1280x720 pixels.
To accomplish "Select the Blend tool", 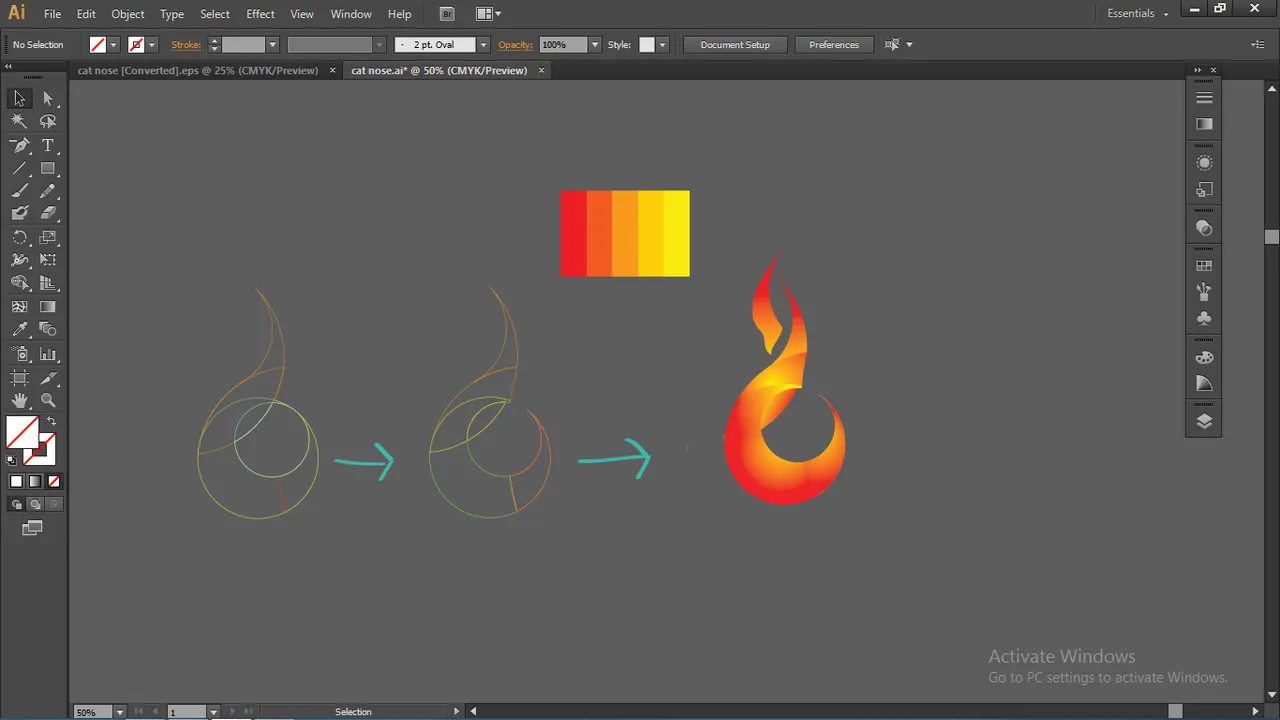I will [x=48, y=329].
